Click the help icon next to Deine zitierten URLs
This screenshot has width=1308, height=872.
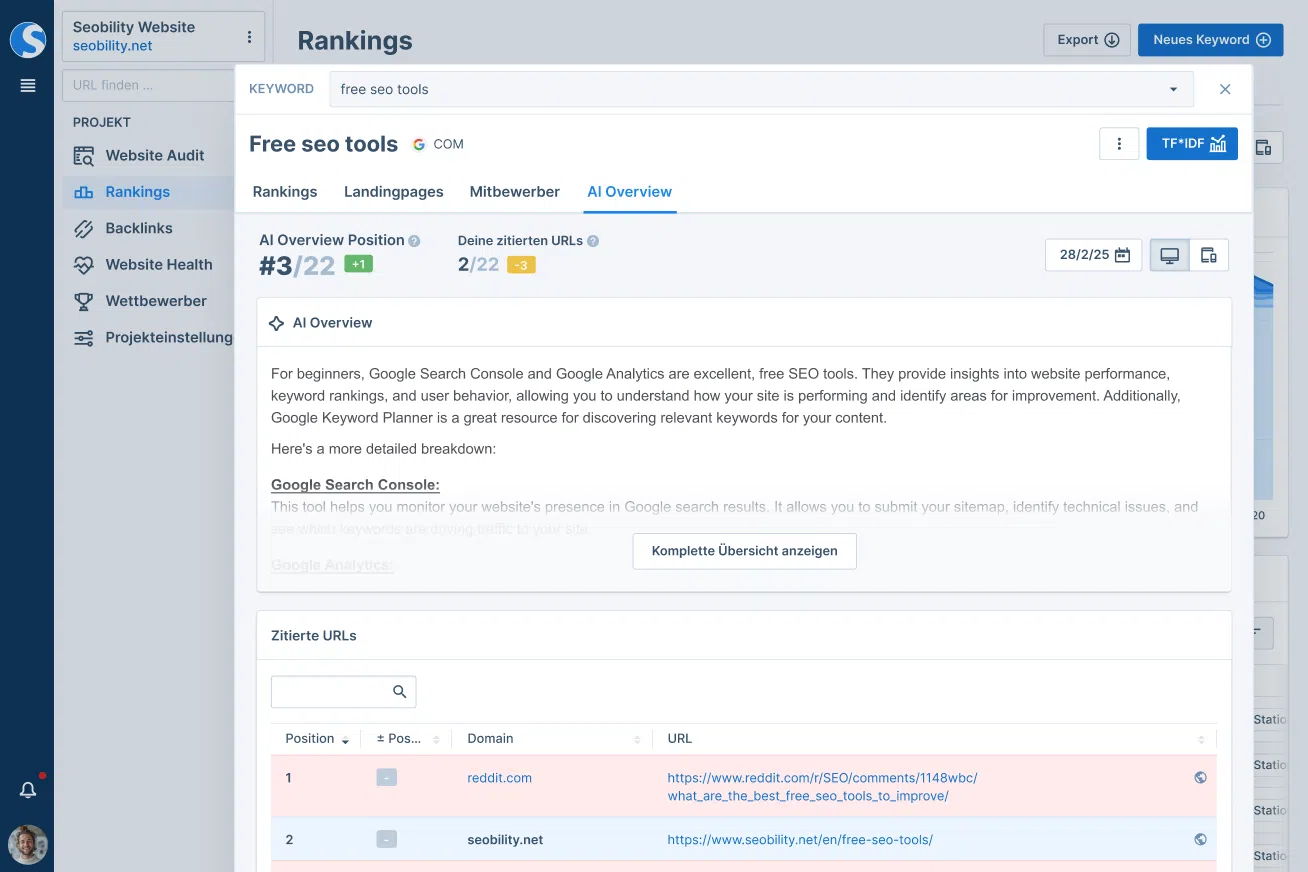(593, 241)
